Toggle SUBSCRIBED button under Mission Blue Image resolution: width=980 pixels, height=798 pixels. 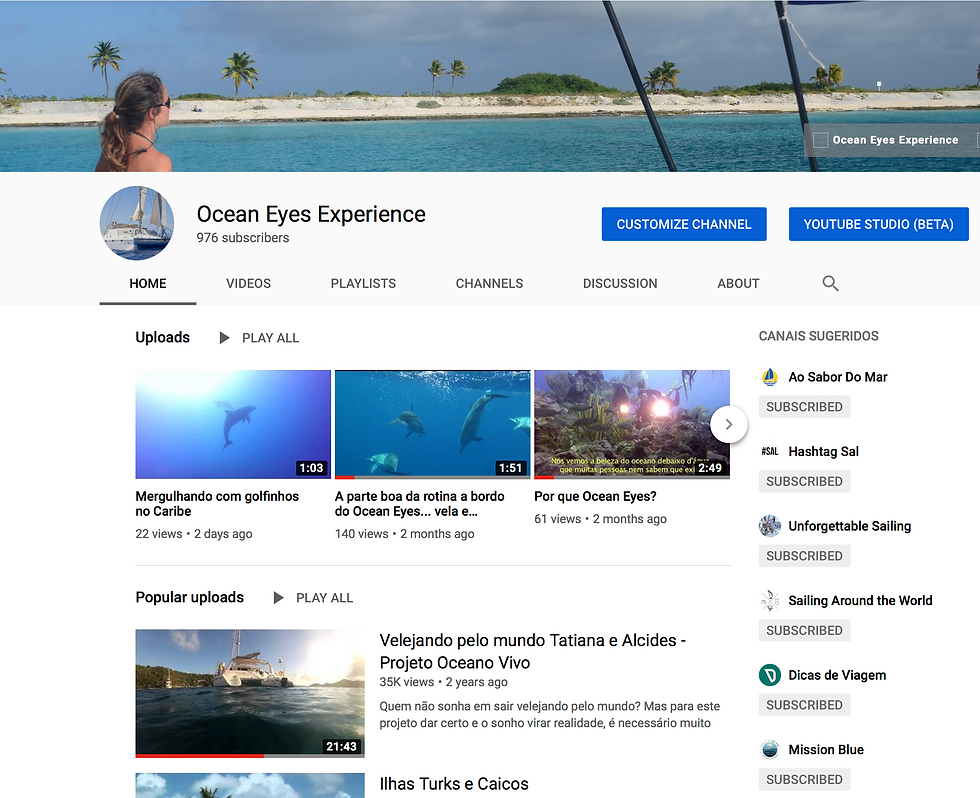point(804,779)
